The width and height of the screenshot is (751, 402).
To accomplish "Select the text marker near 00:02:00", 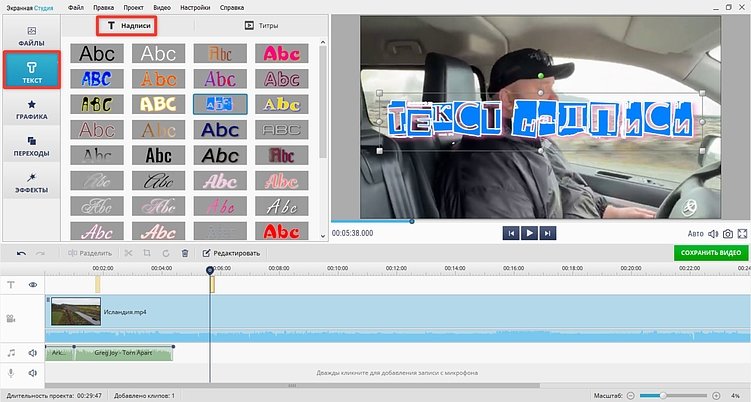I will tap(98, 285).
